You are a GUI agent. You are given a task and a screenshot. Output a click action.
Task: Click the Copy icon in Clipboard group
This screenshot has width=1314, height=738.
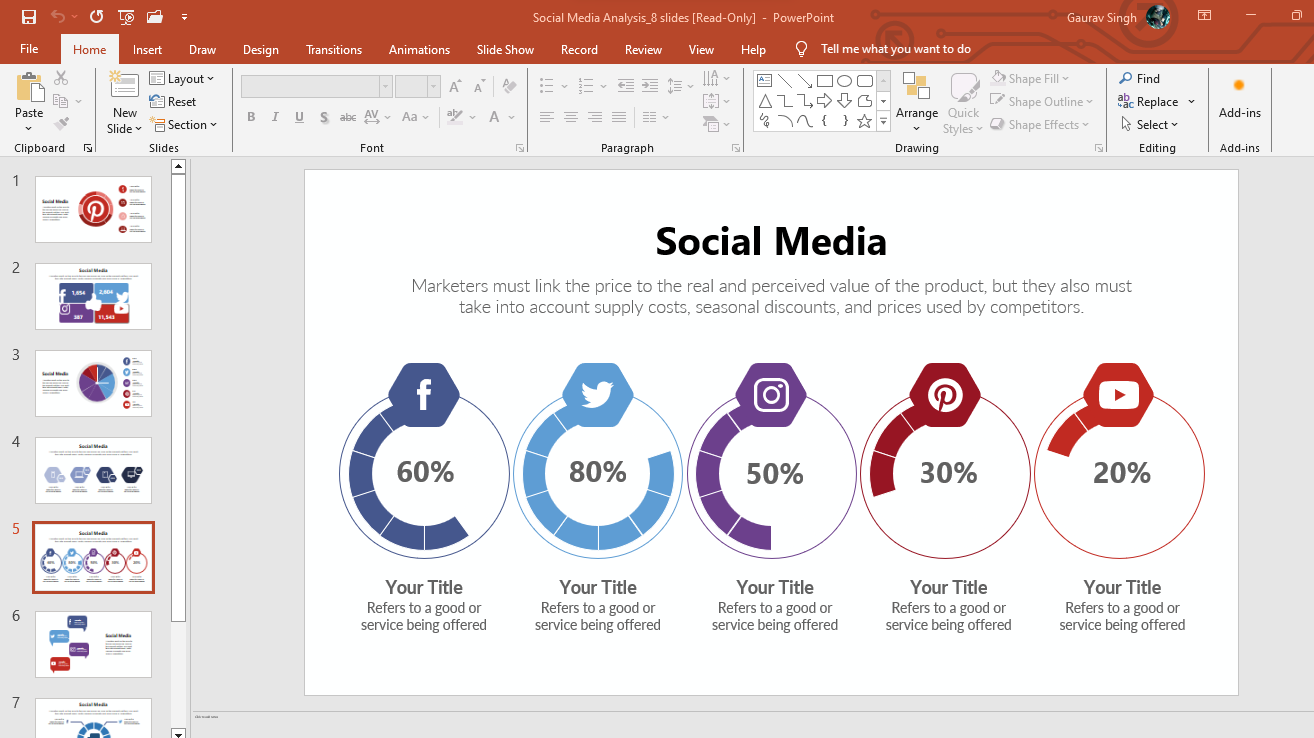pos(61,101)
